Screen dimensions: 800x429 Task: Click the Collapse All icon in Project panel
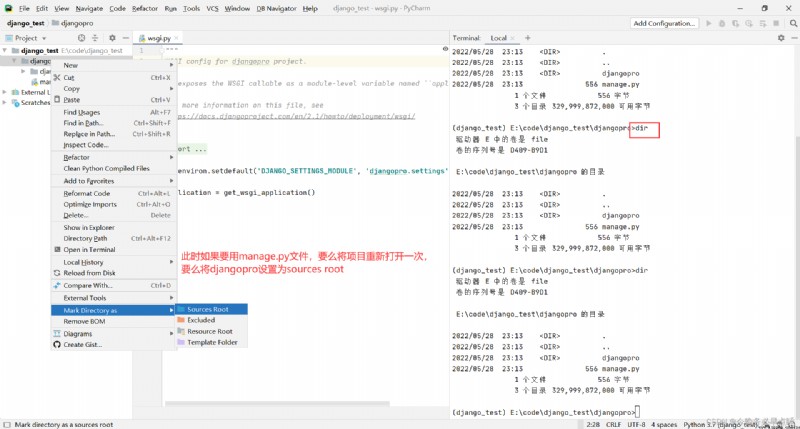tap(95, 38)
